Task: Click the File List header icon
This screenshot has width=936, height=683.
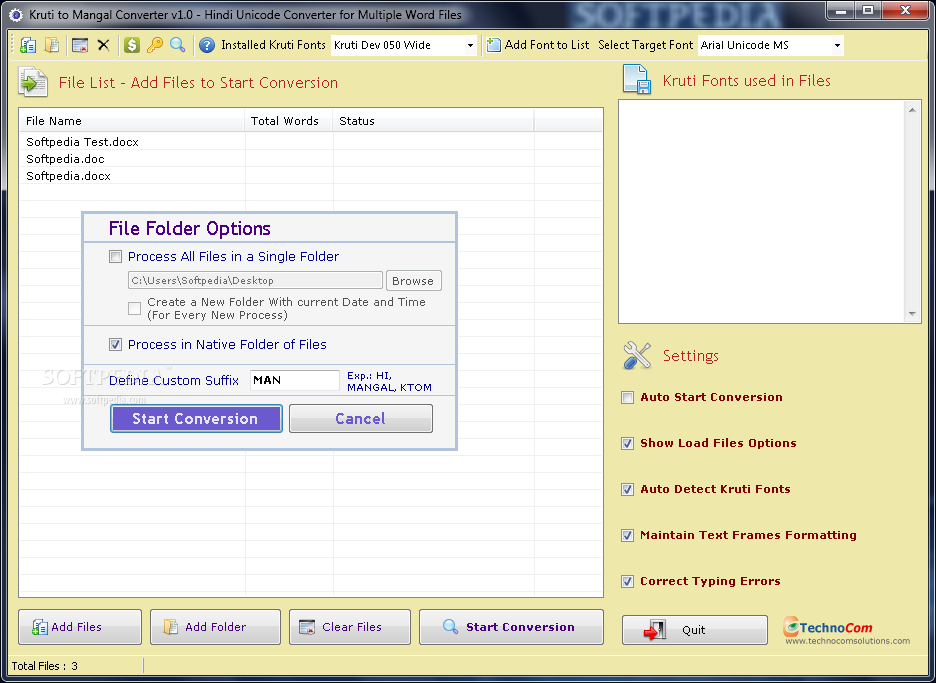Action: 33,82
